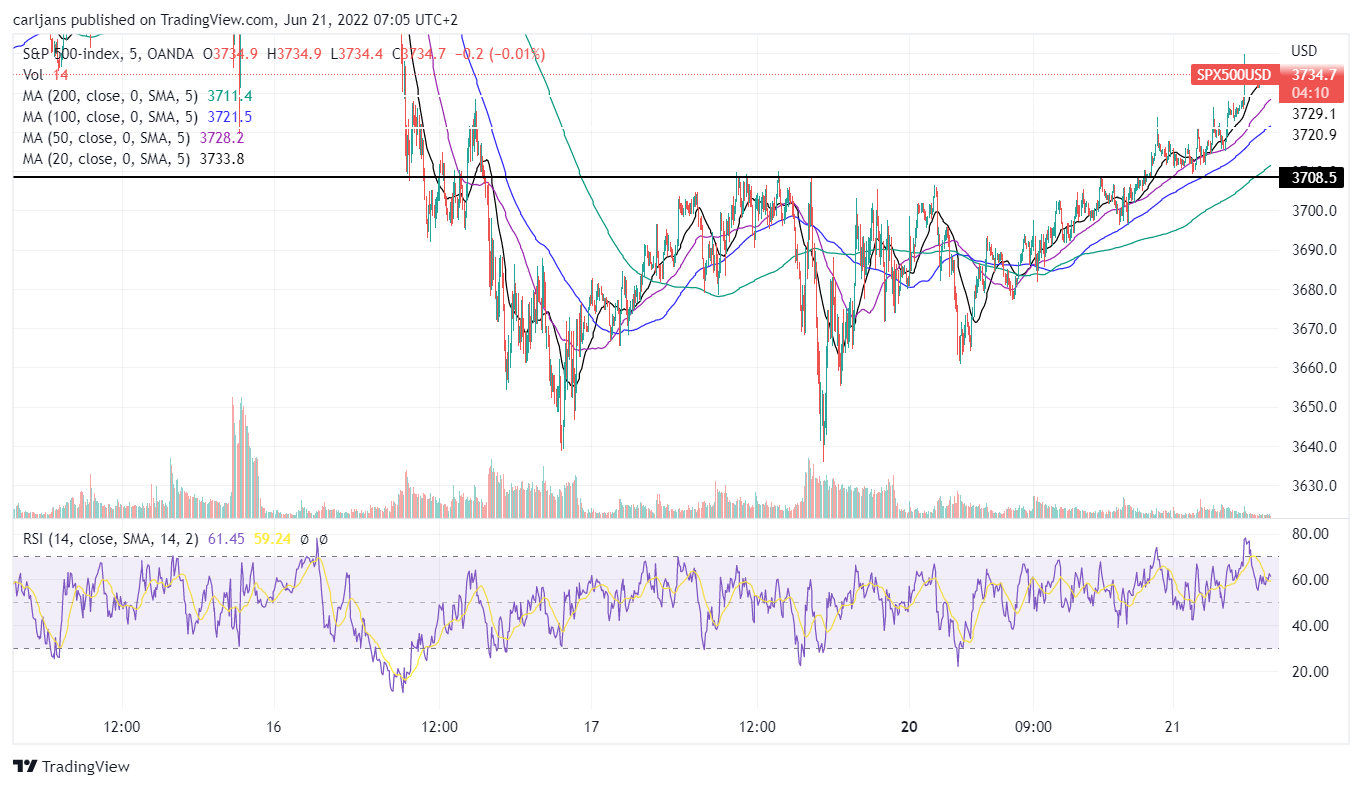Select the RSI (14, close, SMA) legend
The image size is (1362, 788).
pyautogui.click(x=112, y=539)
